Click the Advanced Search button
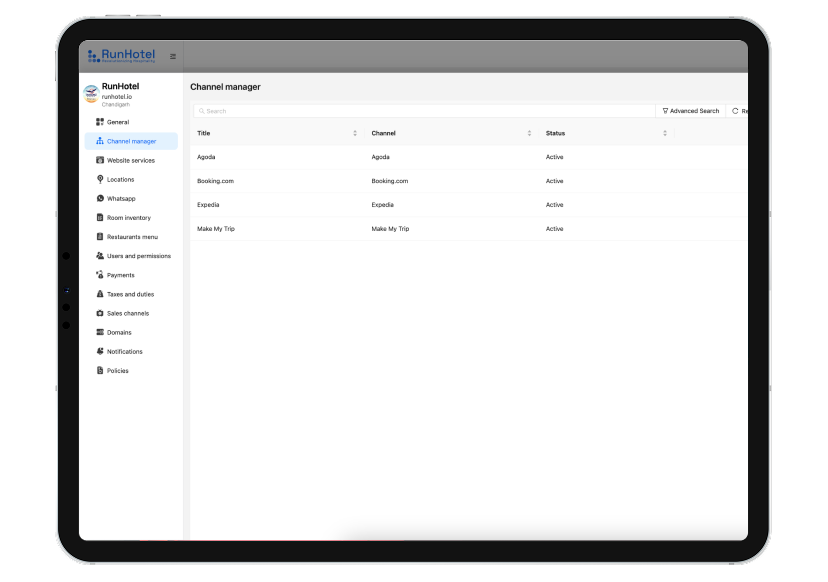This screenshot has width=828, height=582. point(691,111)
